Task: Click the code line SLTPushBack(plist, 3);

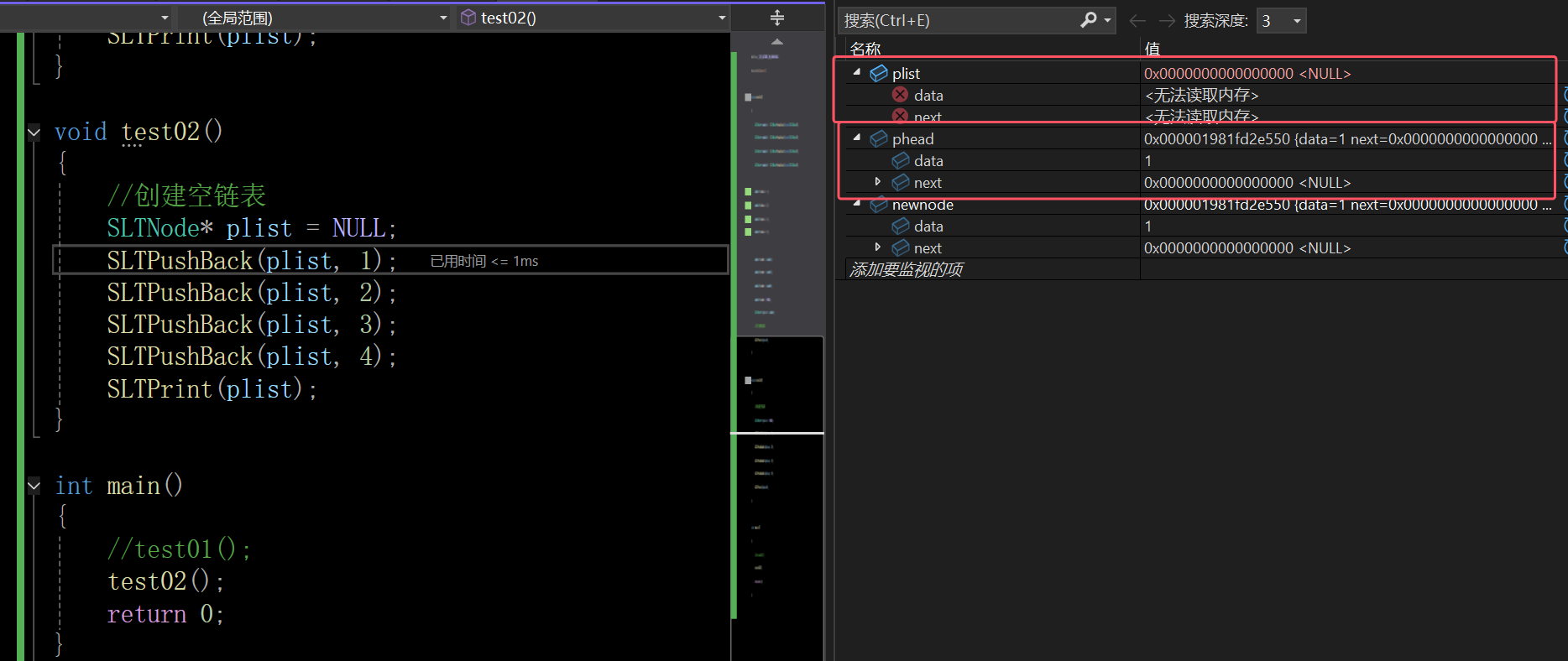Action: 251,325
